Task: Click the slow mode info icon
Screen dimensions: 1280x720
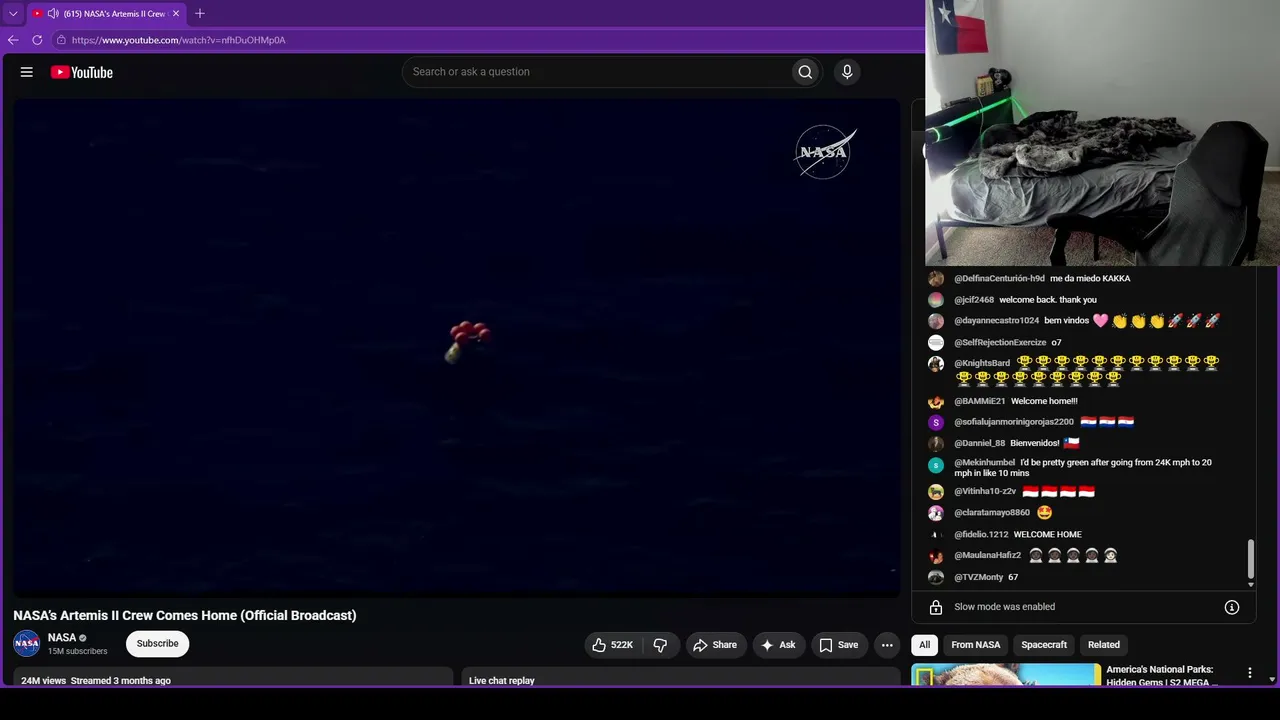Action: pyautogui.click(x=1232, y=607)
